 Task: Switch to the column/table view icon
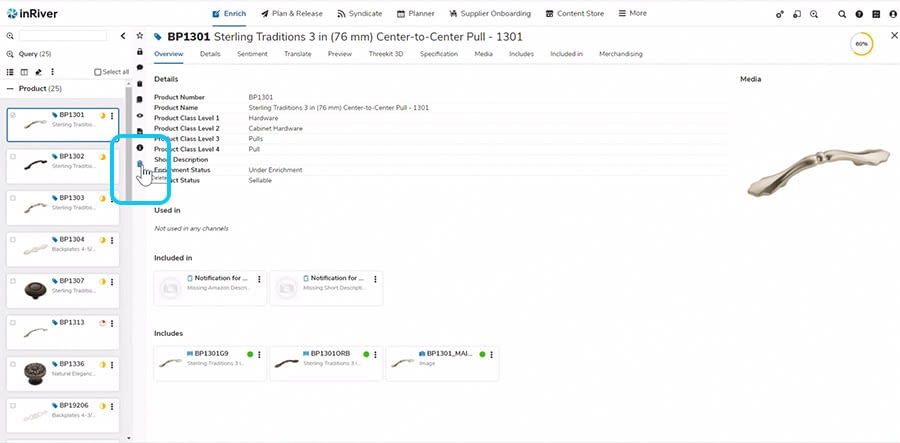click(x=24, y=72)
